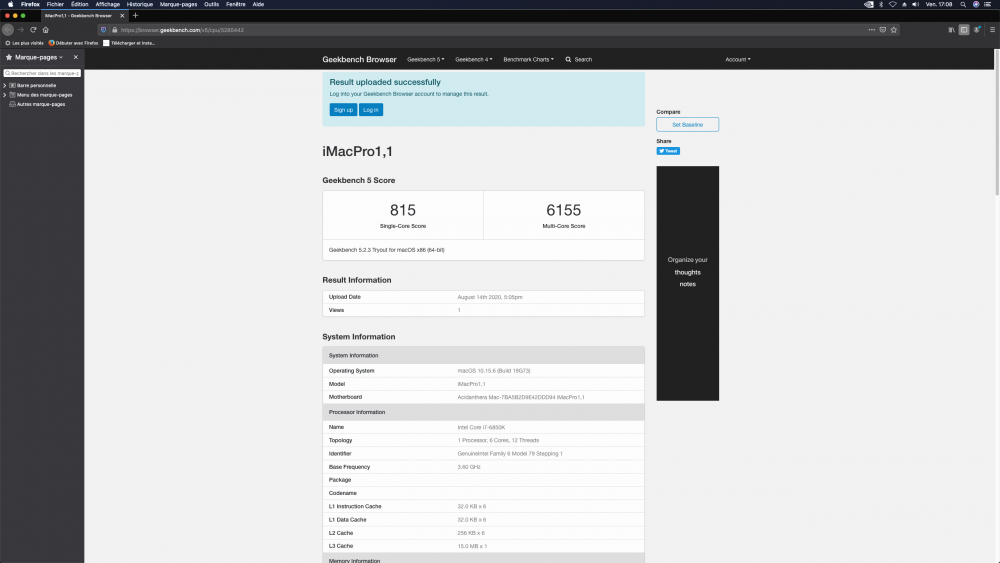
Task: Open the Historique menu in menu bar
Action: 140,4
